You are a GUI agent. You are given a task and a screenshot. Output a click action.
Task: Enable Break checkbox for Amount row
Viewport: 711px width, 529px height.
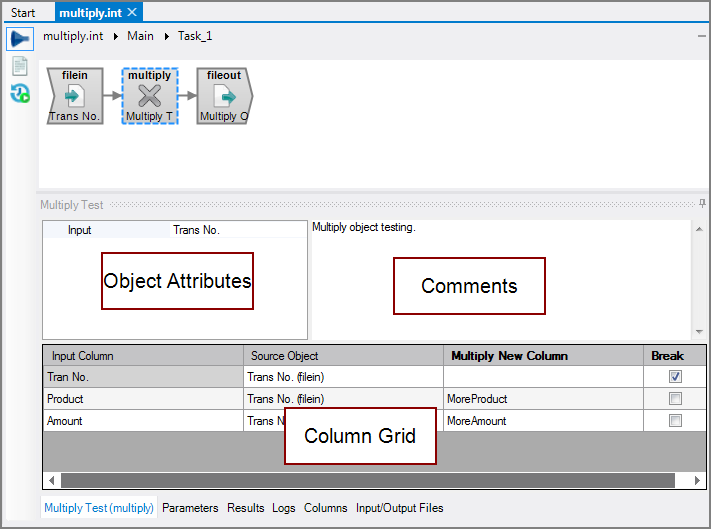click(675, 421)
